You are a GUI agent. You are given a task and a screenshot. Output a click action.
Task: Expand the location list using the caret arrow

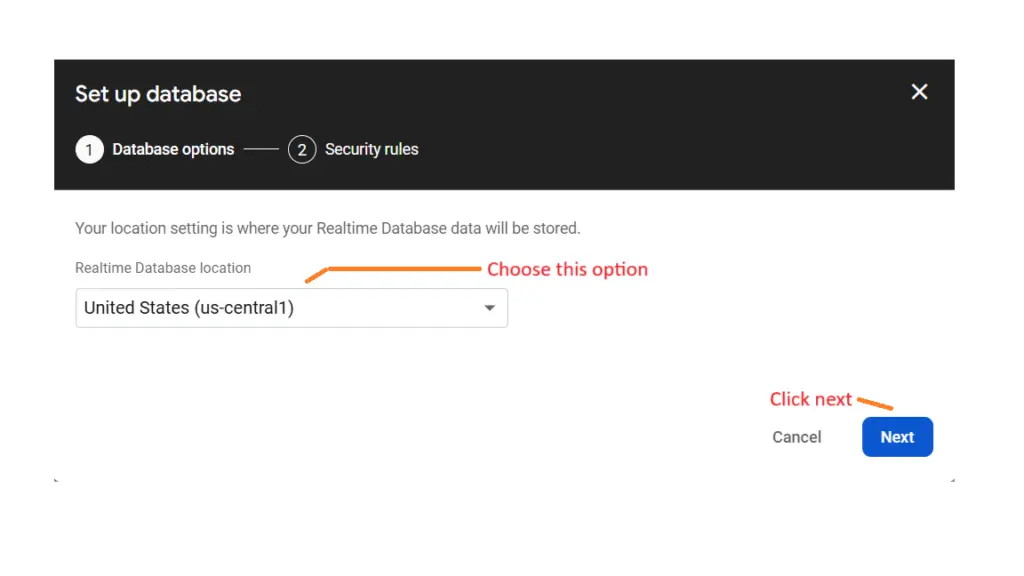tap(489, 308)
